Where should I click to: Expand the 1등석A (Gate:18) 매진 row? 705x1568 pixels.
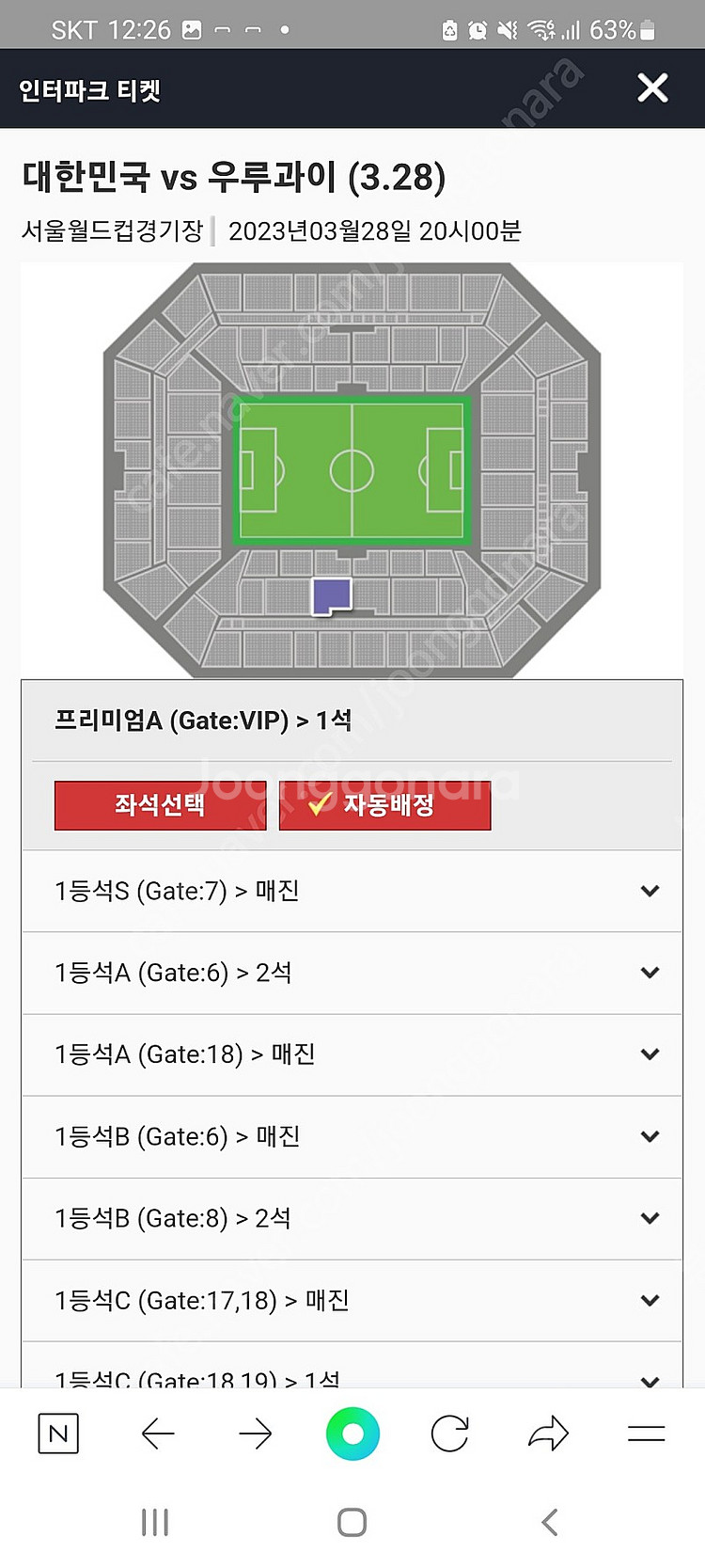[x=352, y=1054]
